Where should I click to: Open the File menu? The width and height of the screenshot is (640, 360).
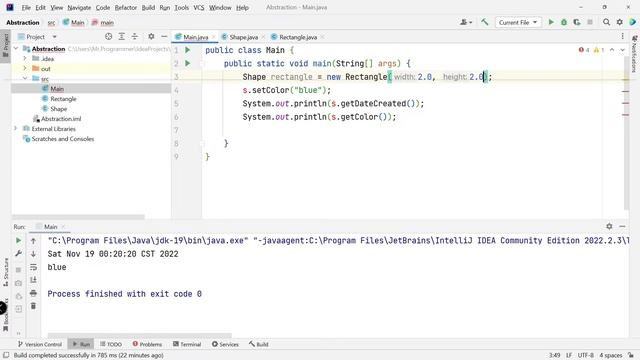tap(26, 7)
